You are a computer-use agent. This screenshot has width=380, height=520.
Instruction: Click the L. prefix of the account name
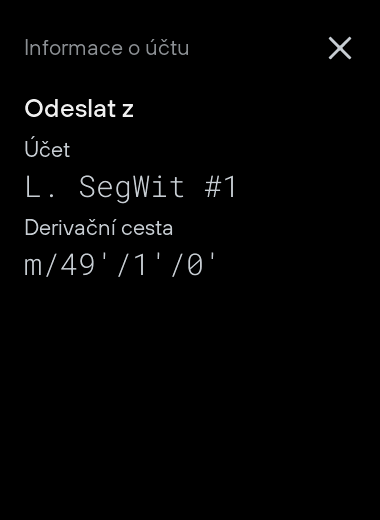[x=40, y=187]
